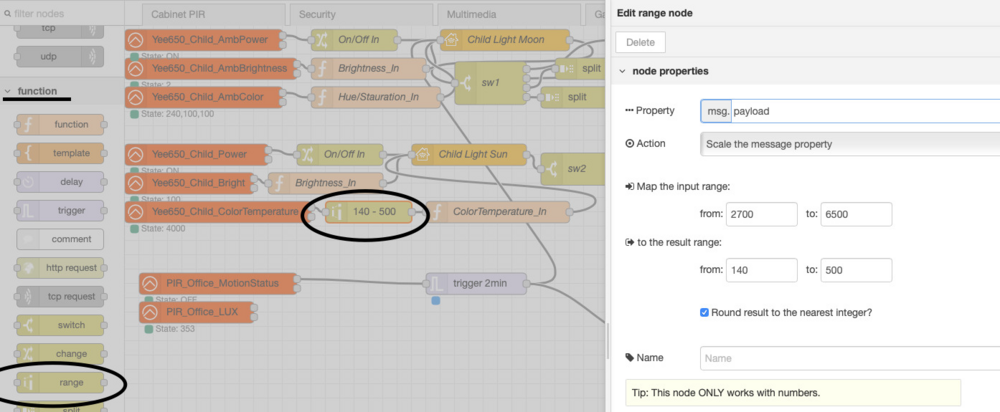1000x412 pixels.
Task: Switch to the Security tab
Action: [x=362, y=14]
